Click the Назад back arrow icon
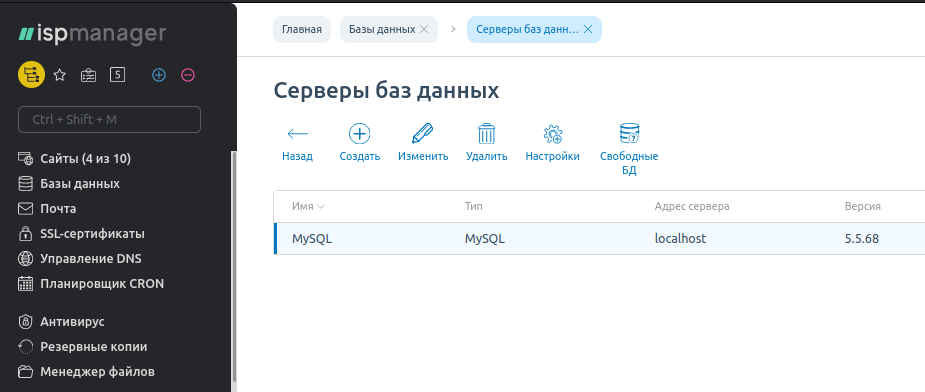 pyautogui.click(x=297, y=134)
